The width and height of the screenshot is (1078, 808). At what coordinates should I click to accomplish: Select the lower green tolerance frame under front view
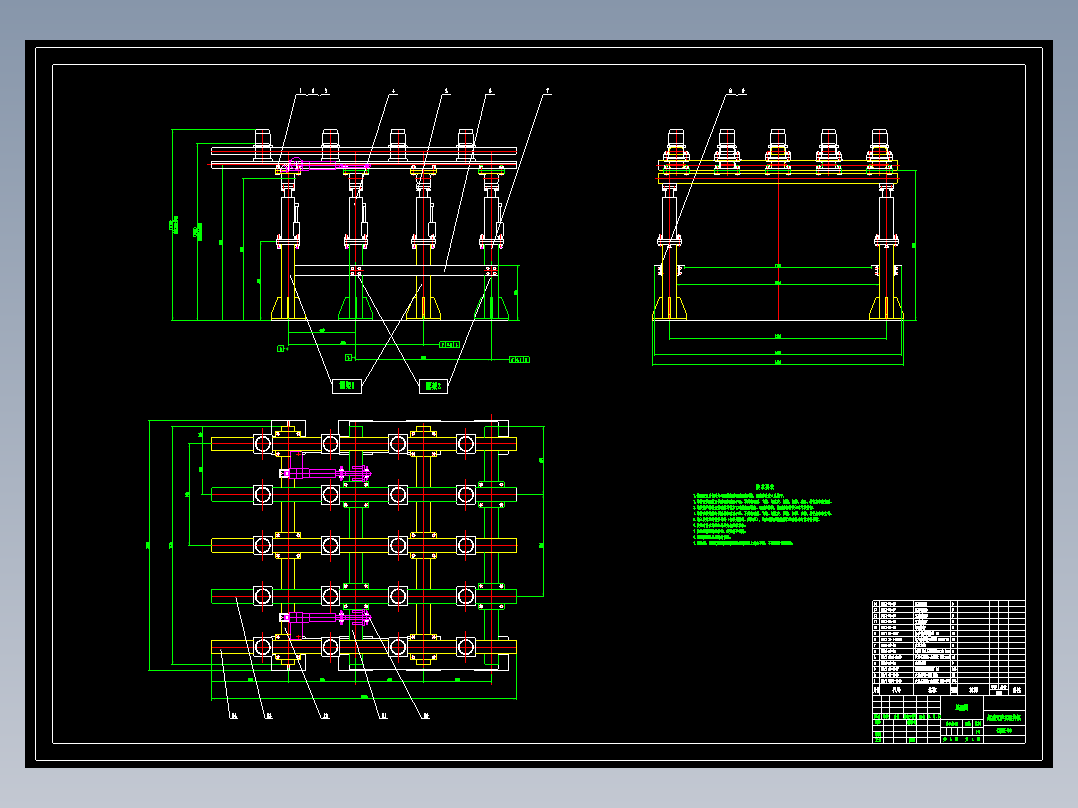coord(519,360)
